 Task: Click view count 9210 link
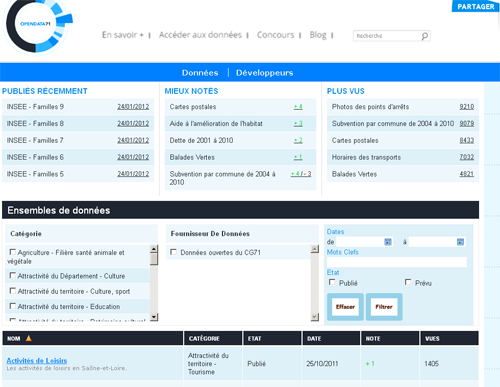[x=467, y=107]
